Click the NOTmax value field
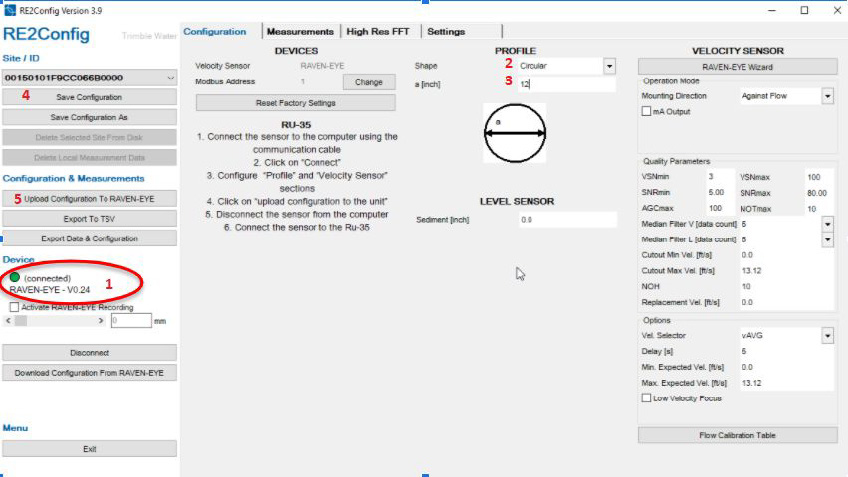Image resolution: width=848 pixels, height=477 pixels. (x=819, y=209)
